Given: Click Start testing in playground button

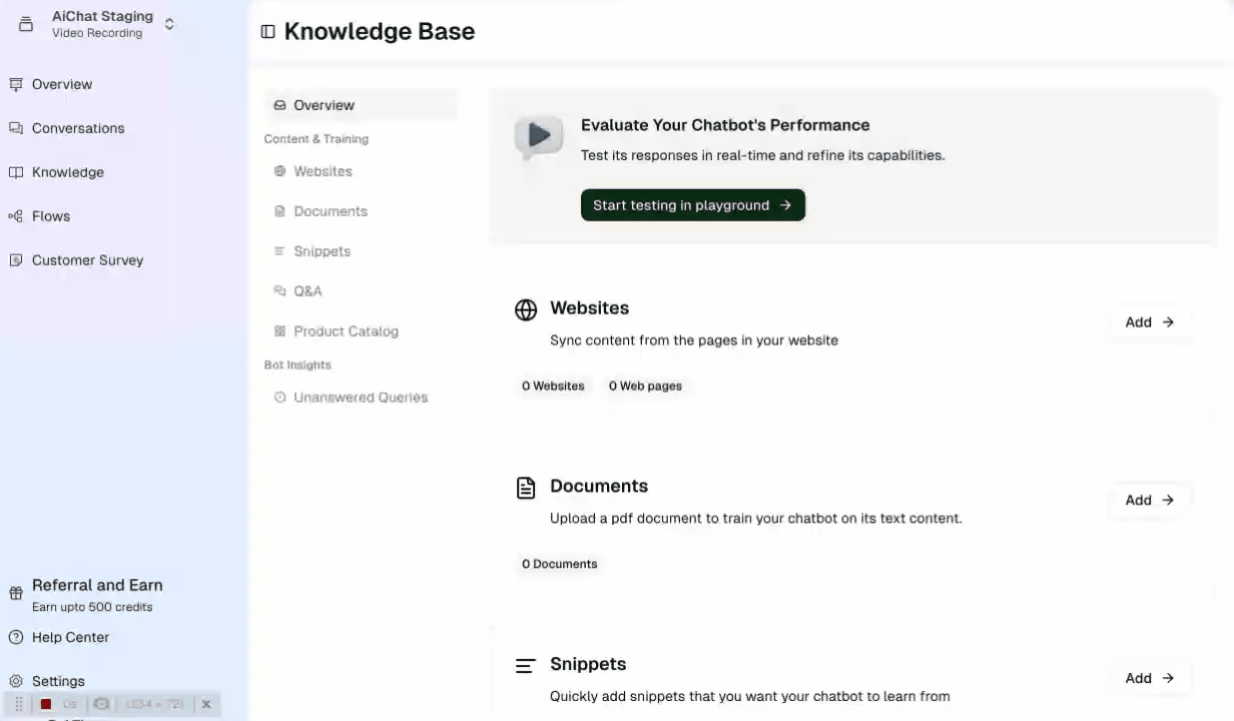Looking at the screenshot, I should coord(693,205).
